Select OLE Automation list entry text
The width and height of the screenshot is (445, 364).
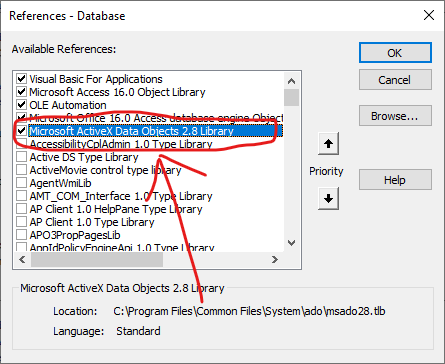click(x=68, y=105)
